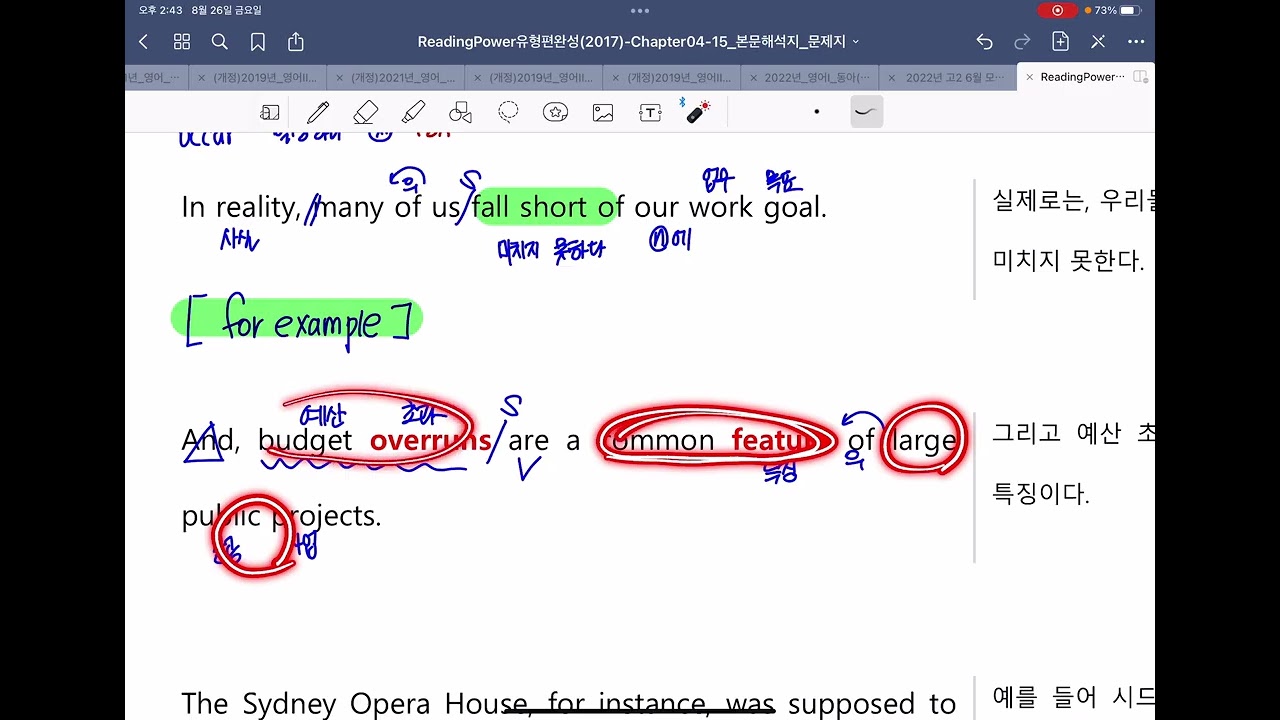Screen dimensions: 1280x720
Task: Select the Shapes tool
Action: (x=460, y=113)
